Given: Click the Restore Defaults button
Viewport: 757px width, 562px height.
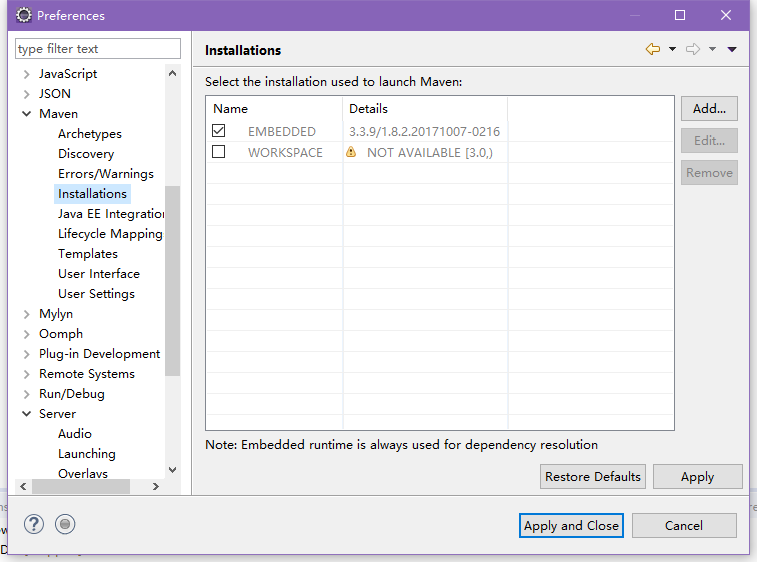Looking at the screenshot, I should pyautogui.click(x=593, y=477).
